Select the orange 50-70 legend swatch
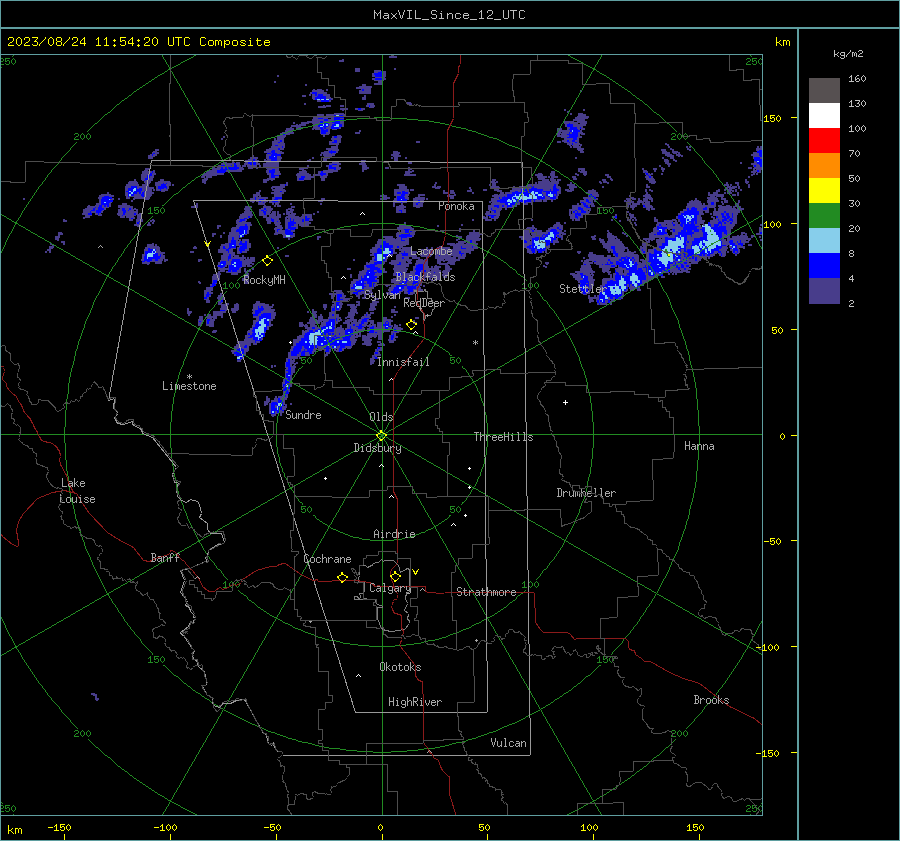Image resolution: width=900 pixels, height=841 pixels. [x=824, y=166]
